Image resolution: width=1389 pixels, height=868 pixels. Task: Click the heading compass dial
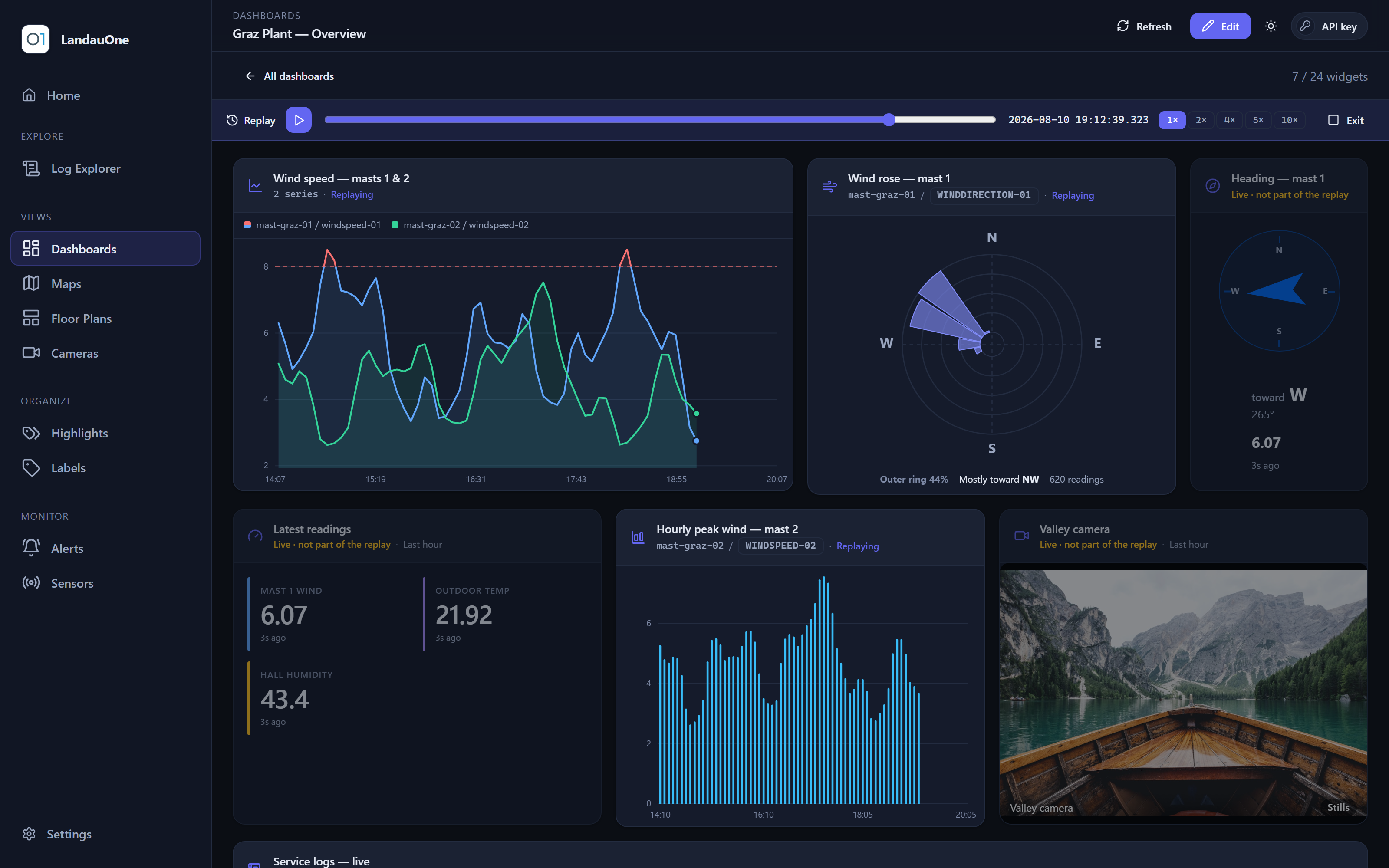(1279, 291)
